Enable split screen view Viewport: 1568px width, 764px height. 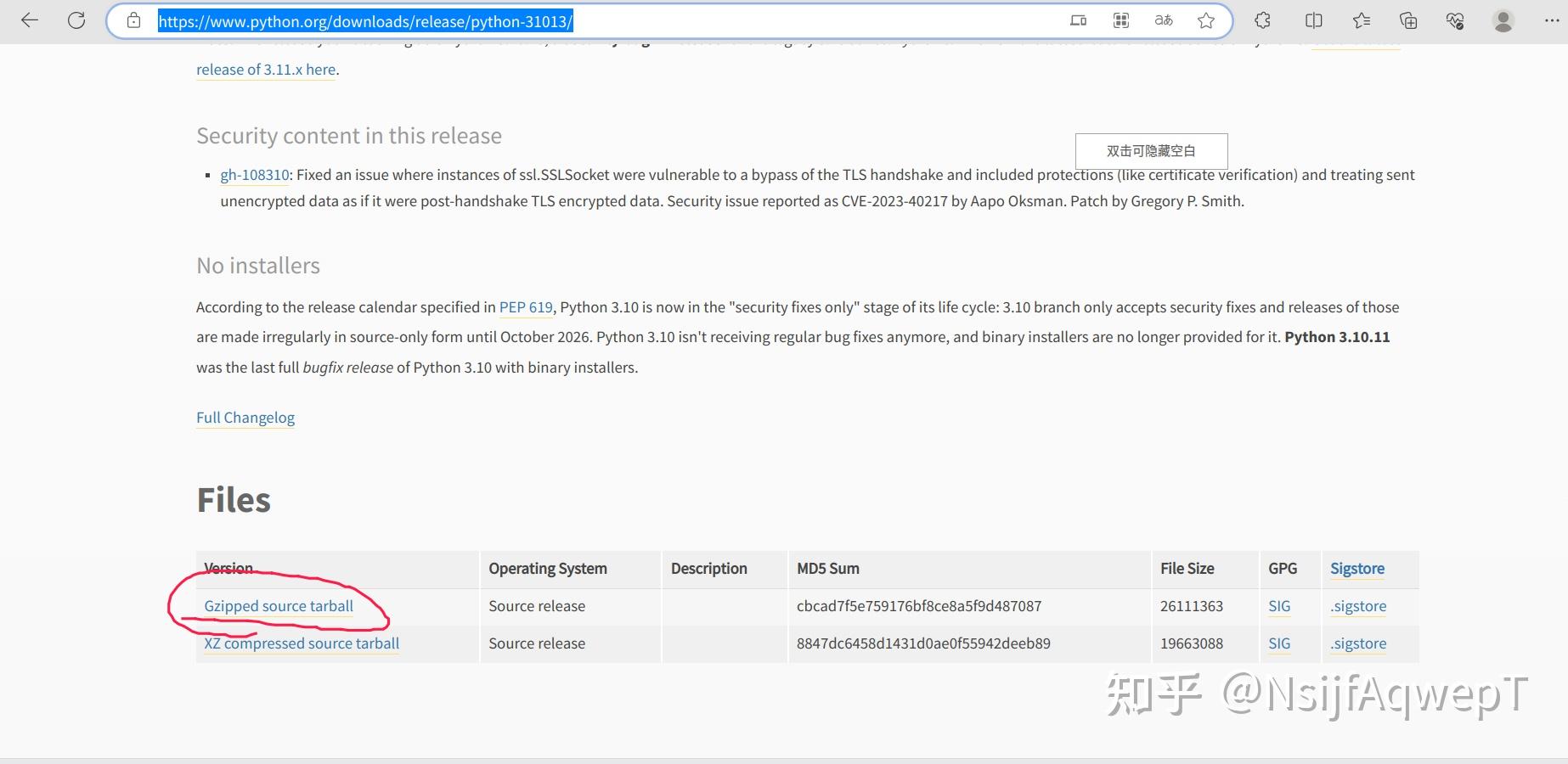(1313, 20)
